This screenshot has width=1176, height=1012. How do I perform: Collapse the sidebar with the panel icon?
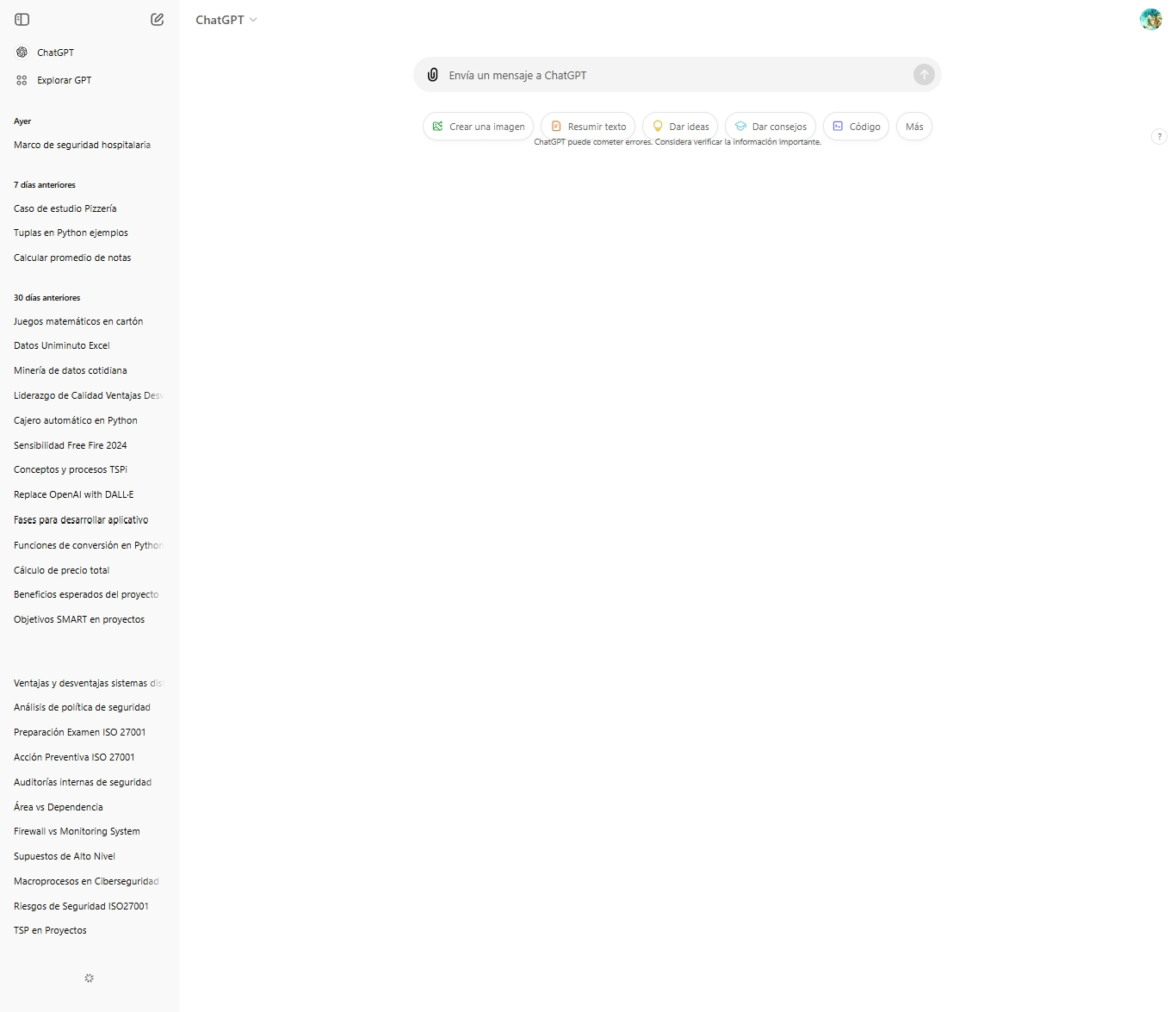(22, 19)
